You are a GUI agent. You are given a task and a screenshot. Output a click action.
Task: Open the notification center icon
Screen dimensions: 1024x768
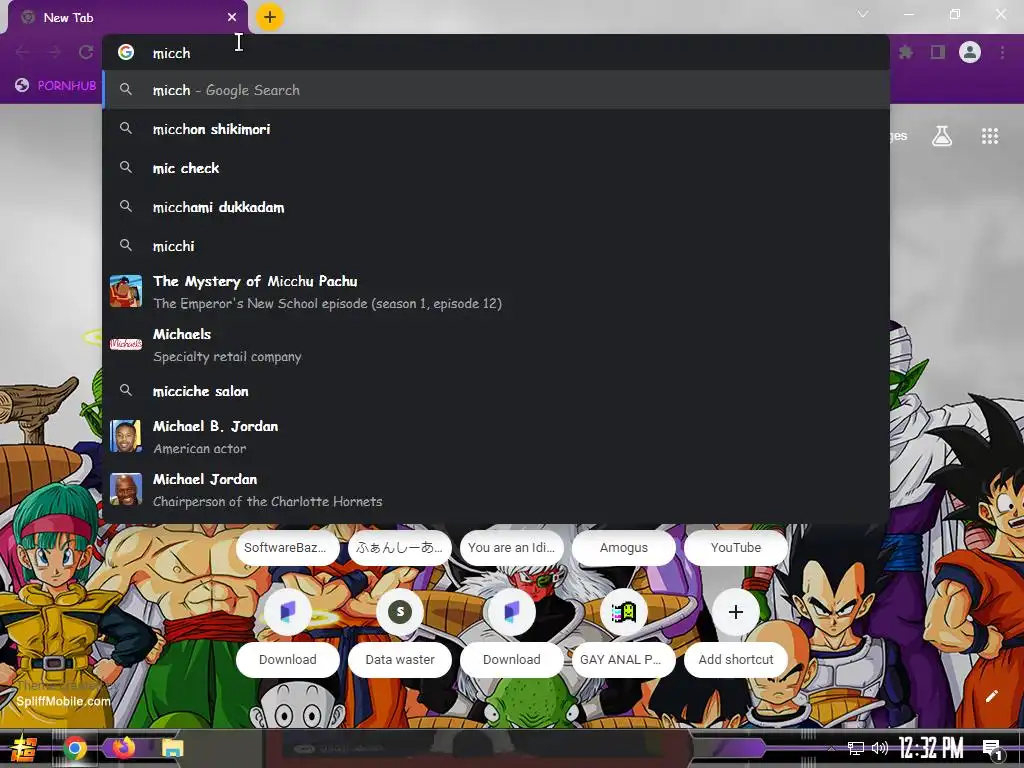[x=992, y=749]
